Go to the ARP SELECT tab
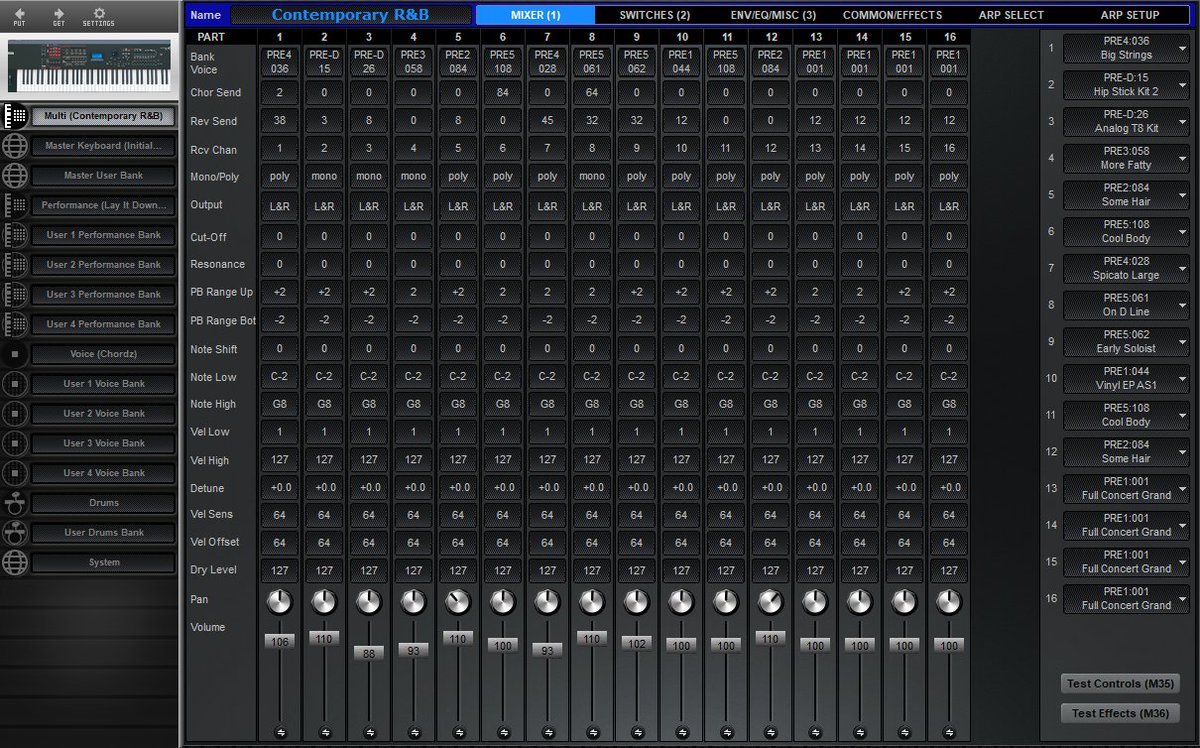Screen dimensions: 1200x748 point(1011,15)
